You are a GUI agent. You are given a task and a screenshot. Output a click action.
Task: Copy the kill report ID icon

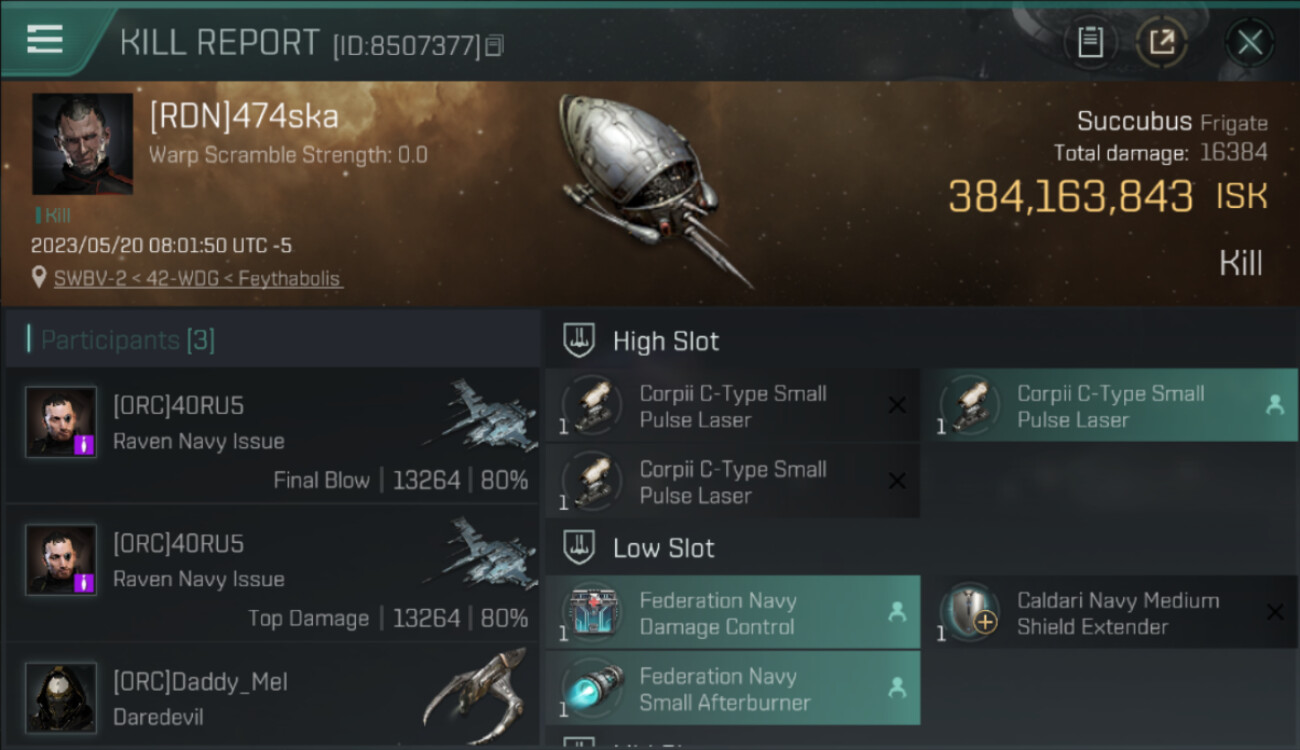click(x=494, y=46)
